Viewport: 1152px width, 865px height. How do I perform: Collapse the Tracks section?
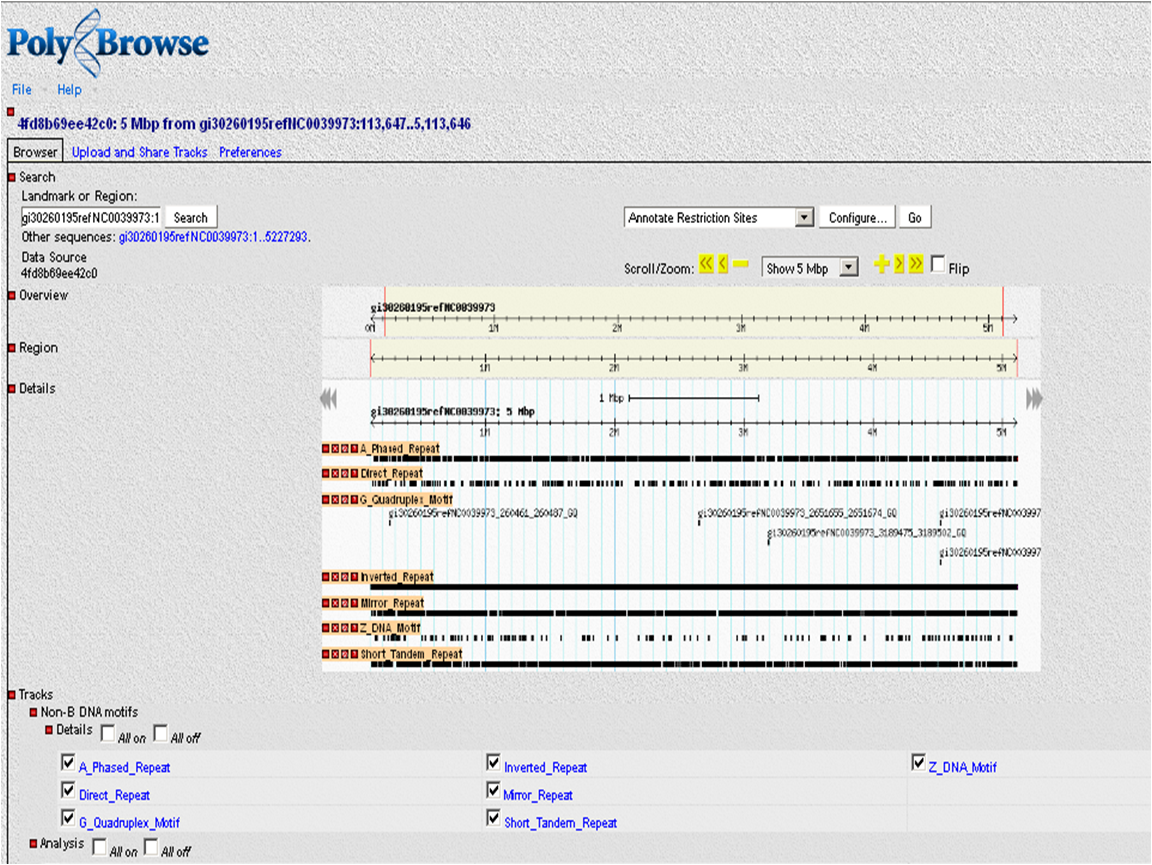click(x=12, y=694)
